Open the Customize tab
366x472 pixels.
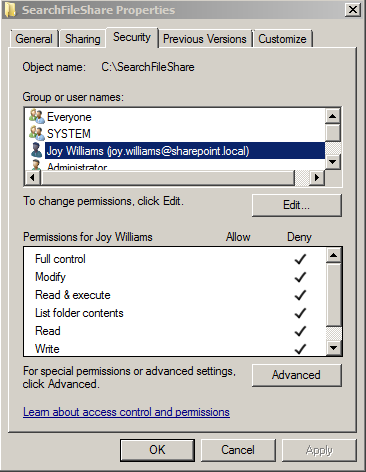point(282,39)
